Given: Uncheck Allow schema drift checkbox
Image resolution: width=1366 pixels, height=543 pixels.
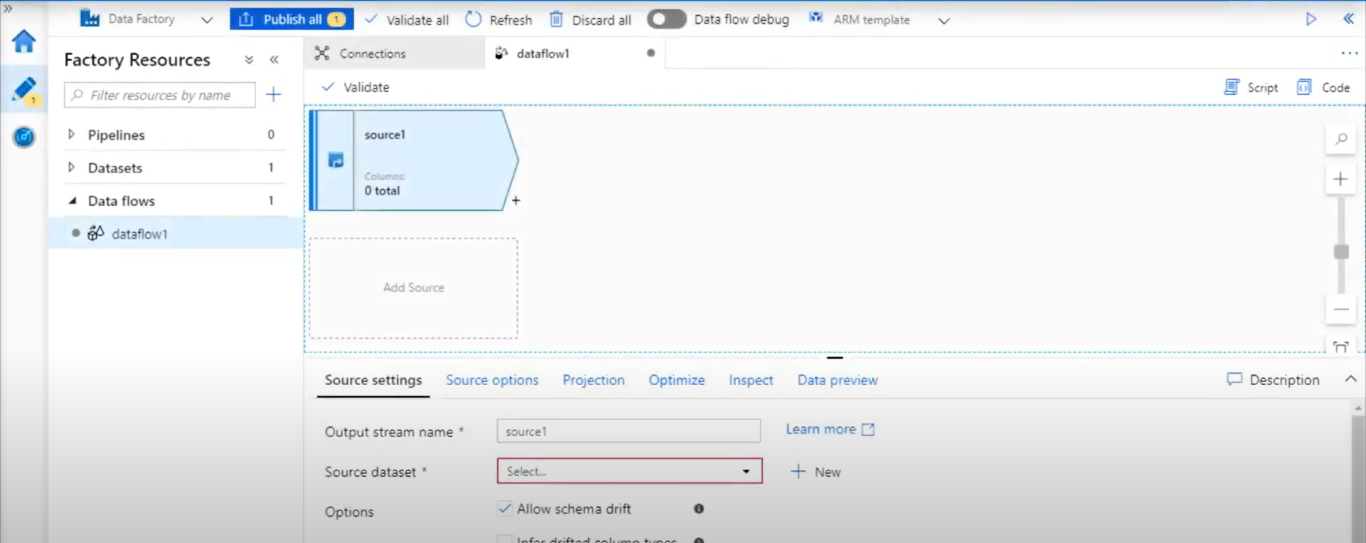Looking at the screenshot, I should 505,508.
